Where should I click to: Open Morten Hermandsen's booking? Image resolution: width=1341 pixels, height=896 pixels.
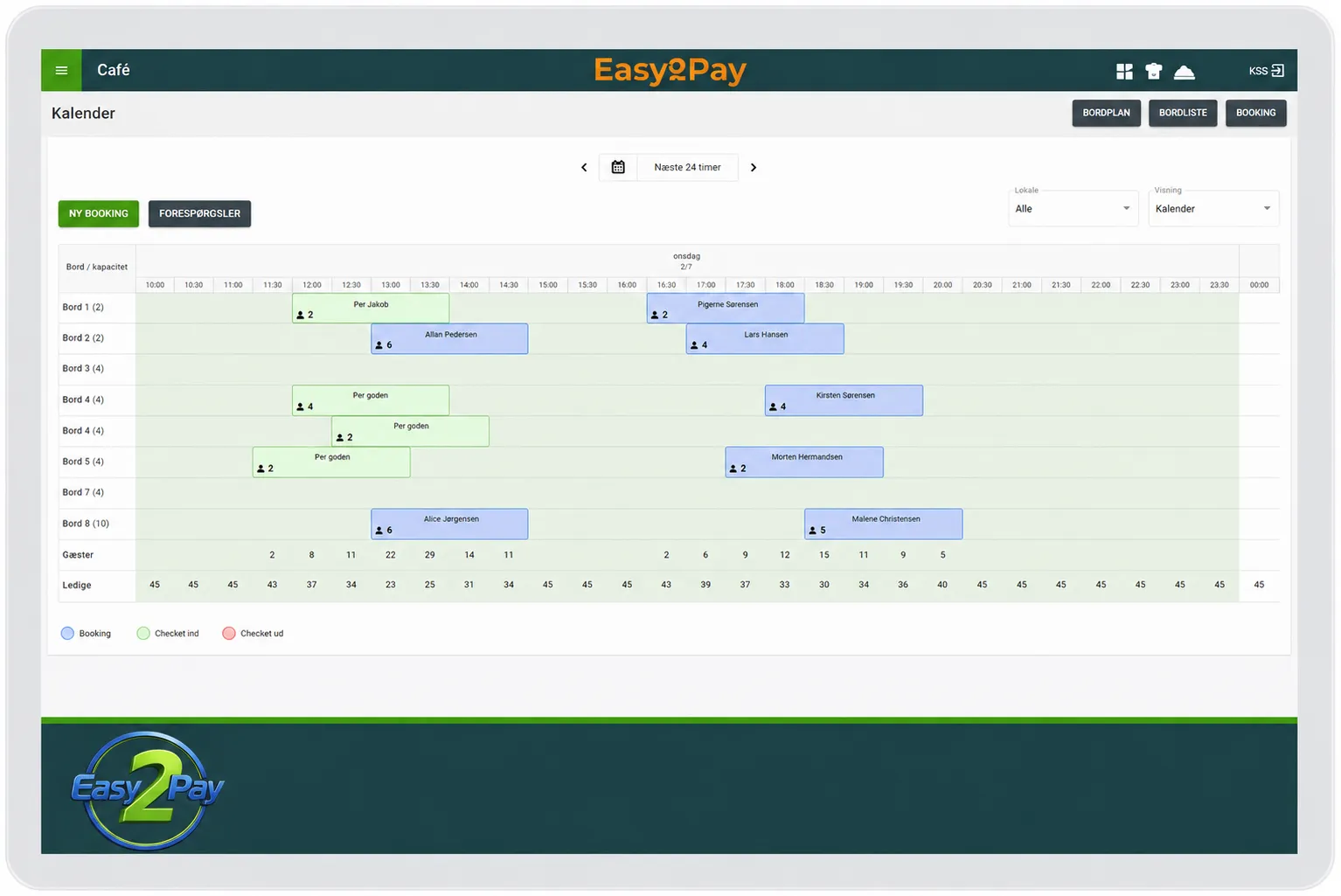point(804,462)
